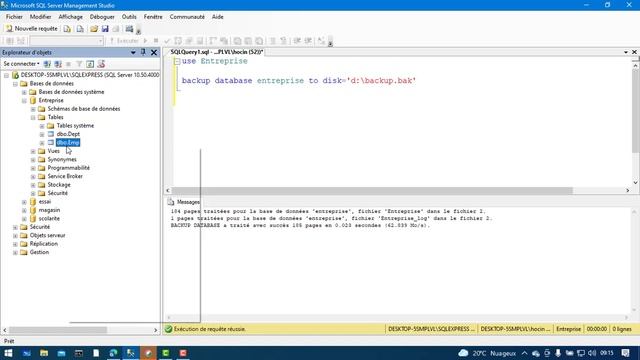Open the Déboguer menu
This screenshot has height=360, width=640.
[x=102, y=17]
